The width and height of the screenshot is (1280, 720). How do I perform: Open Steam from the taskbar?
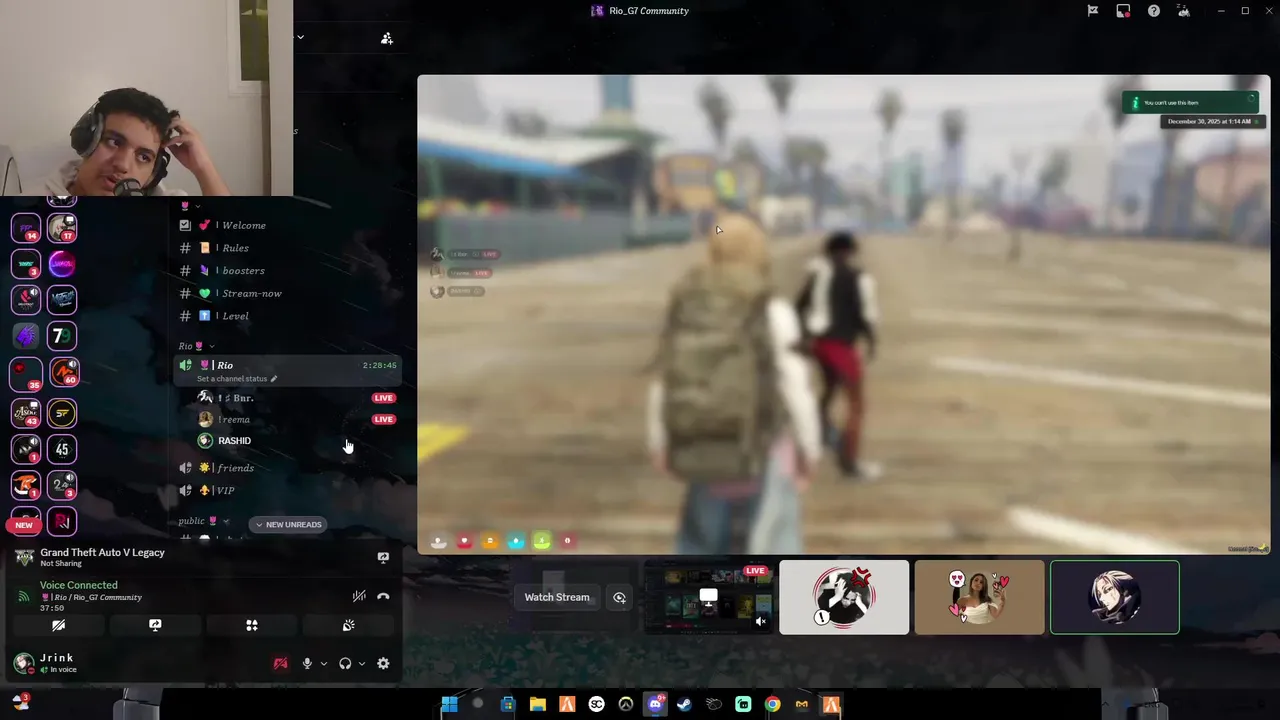click(x=684, y=704)
